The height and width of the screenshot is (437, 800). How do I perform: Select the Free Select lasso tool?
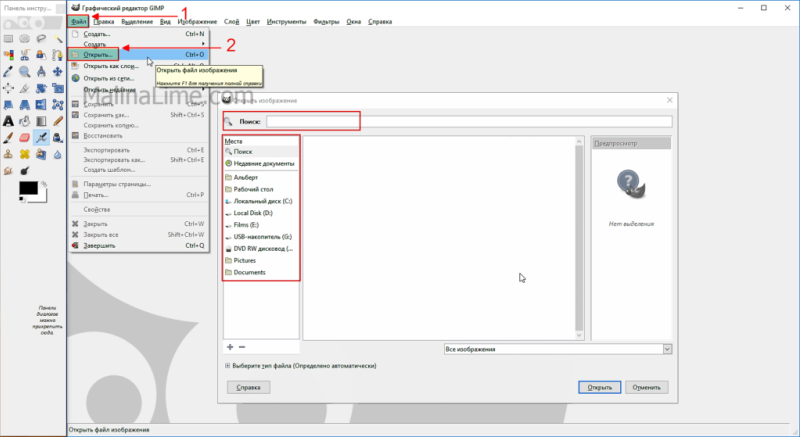[41, 39]
